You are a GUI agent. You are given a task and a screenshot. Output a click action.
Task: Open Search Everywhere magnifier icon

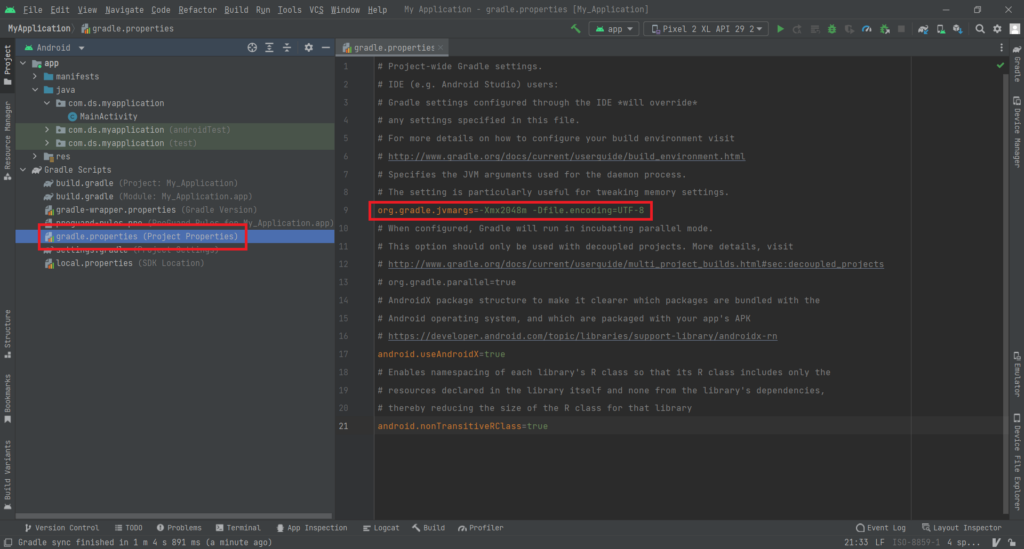pos(980,29)
